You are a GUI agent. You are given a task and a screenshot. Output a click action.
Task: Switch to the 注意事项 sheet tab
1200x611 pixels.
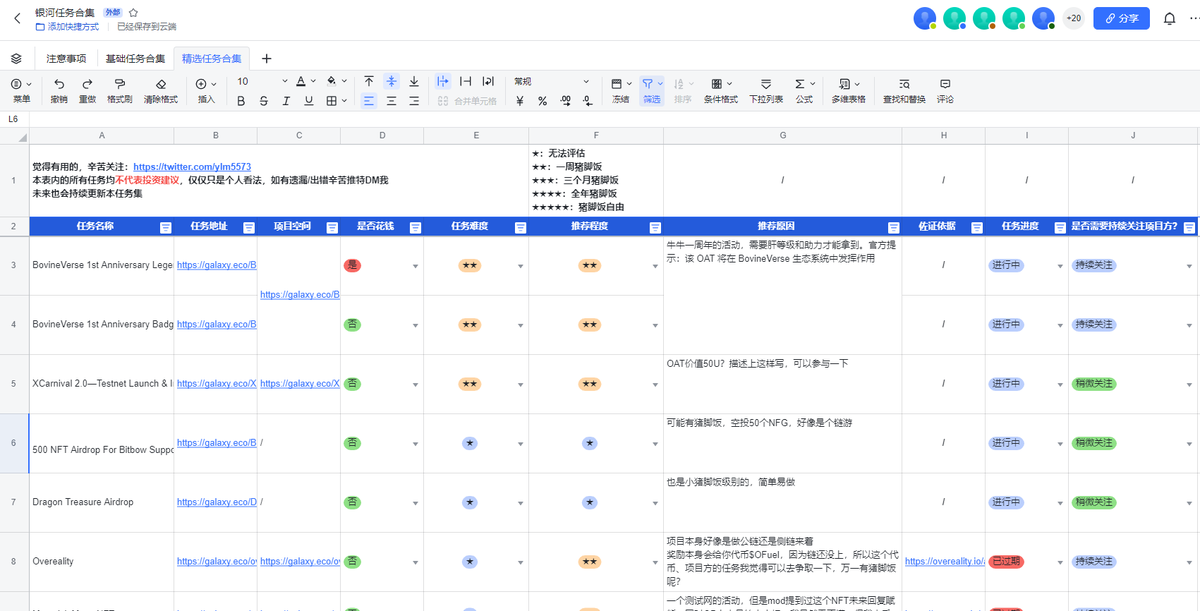[x=66, y=59]
